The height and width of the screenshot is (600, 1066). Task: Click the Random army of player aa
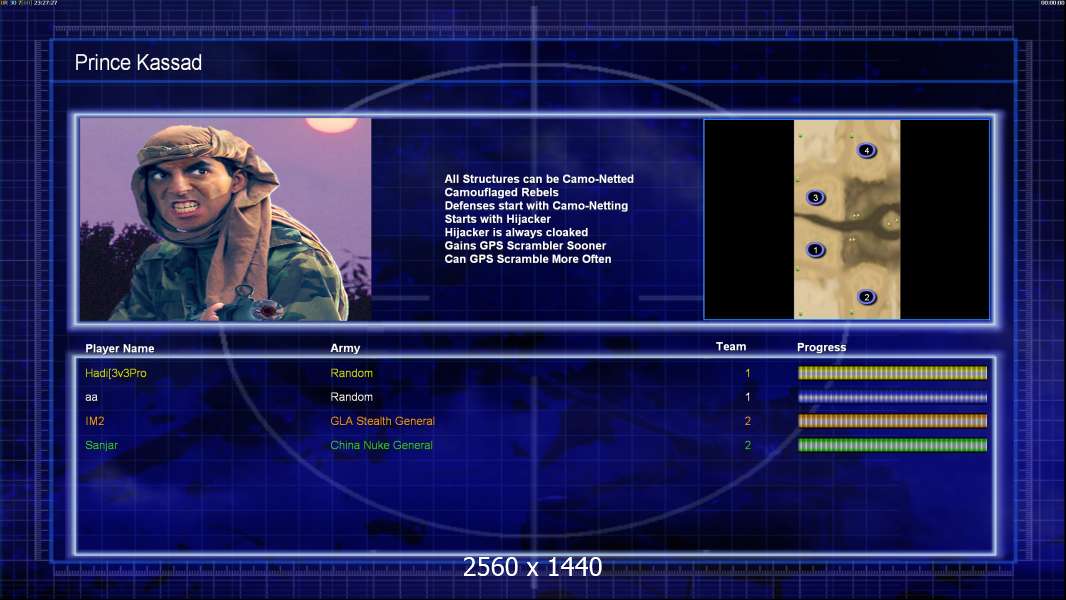pyautogui.click(x=351, y=397)
